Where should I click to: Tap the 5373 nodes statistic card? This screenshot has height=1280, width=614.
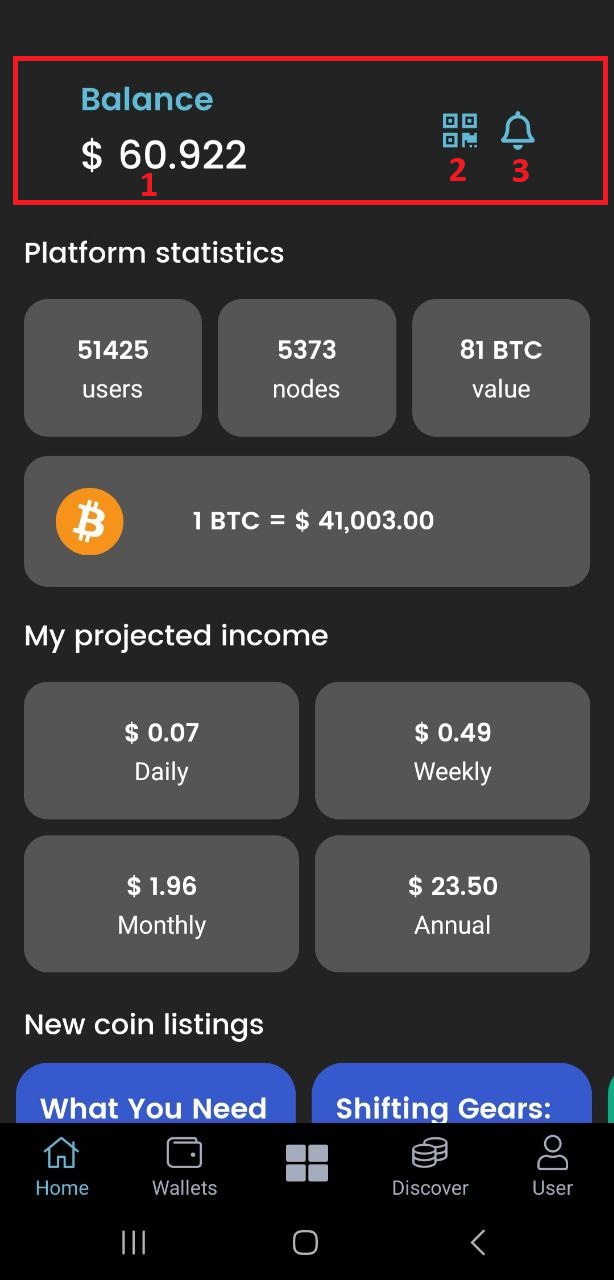click(x=307, y=368)
